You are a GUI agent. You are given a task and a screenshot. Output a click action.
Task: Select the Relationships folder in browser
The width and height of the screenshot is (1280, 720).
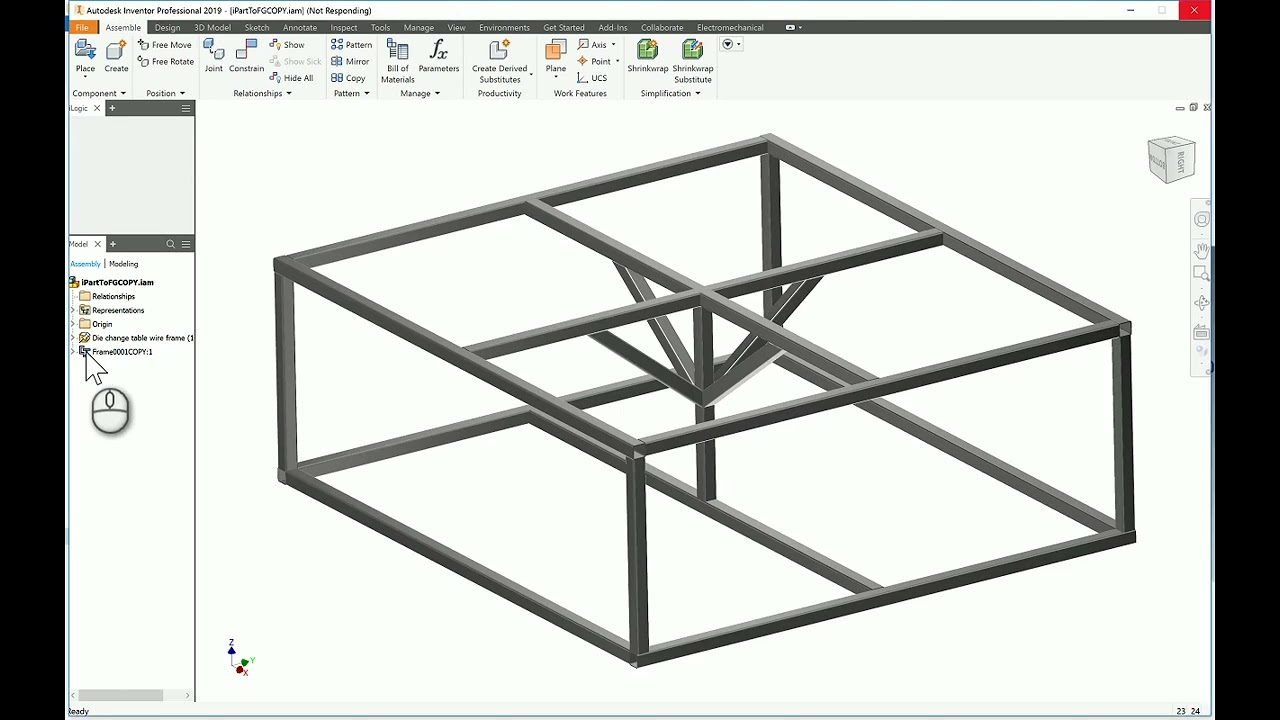(x=113, y=297)
